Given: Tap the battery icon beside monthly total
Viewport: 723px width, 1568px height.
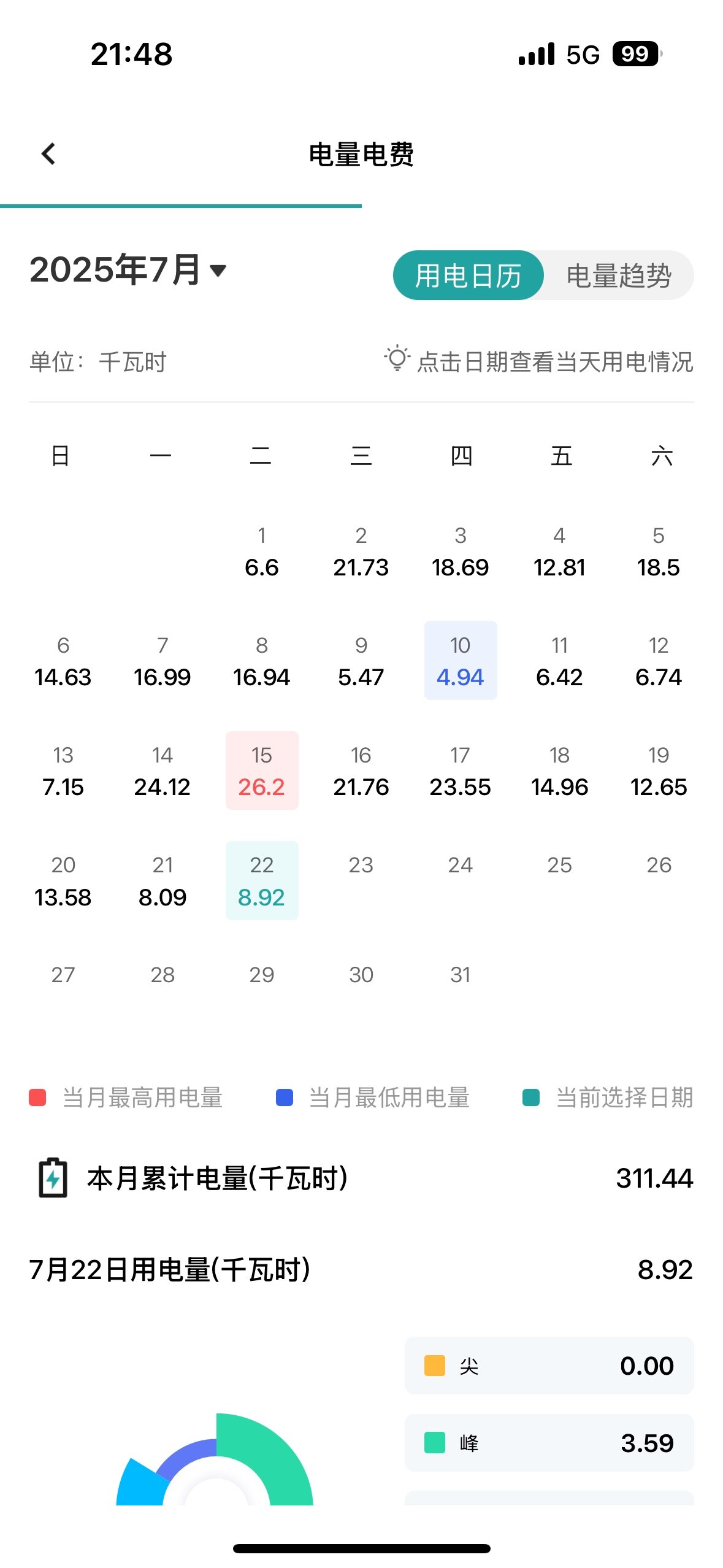Looking at the screenshot, I should pyautogui.click(x=53, y=1177).
